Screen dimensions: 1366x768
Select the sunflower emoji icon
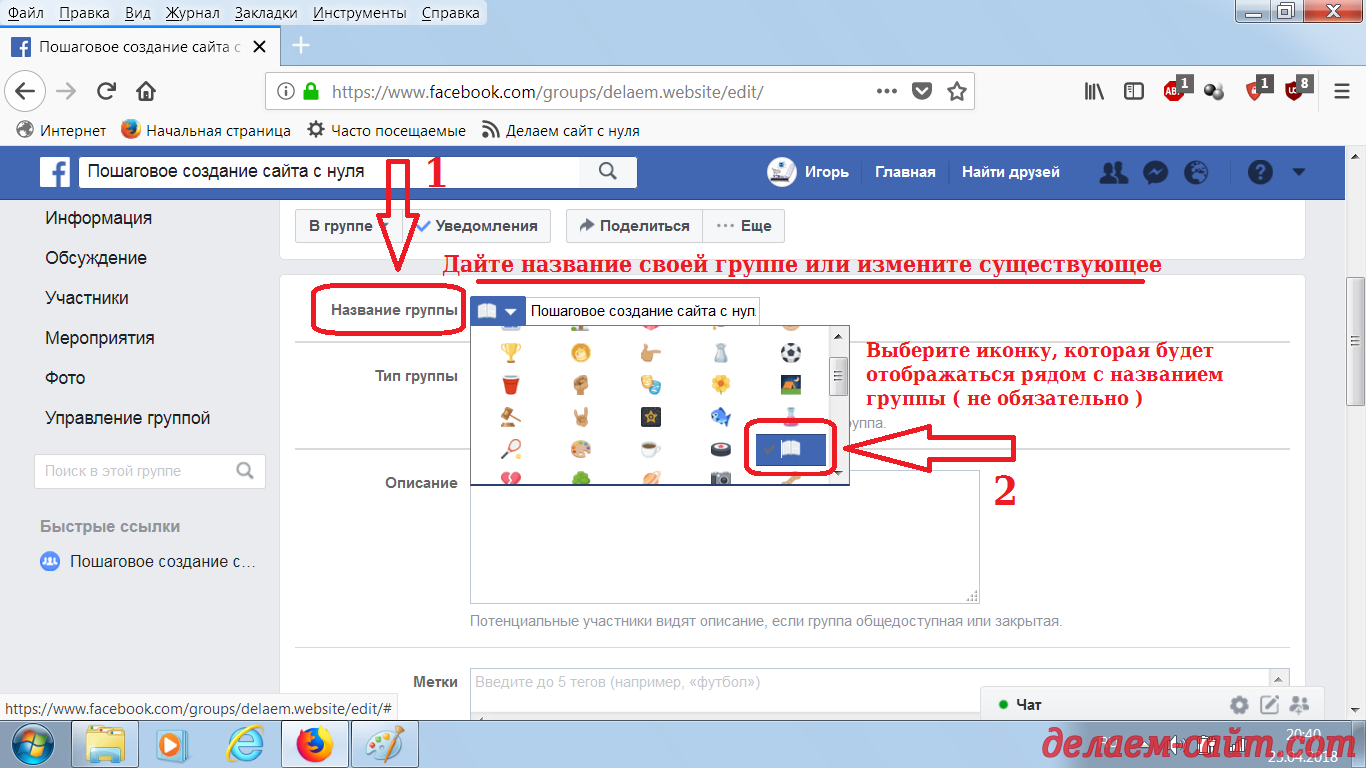click(x=721, y=384)
